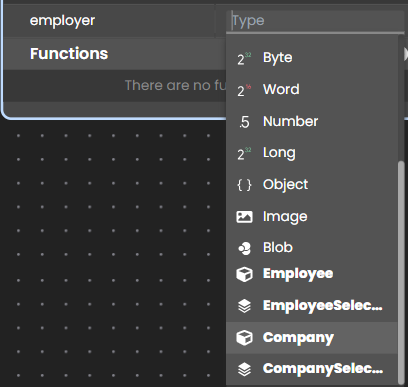Click the Type input field for employer
The width and height of the screenshot is (408, 388).
click(x=315, y=21)
